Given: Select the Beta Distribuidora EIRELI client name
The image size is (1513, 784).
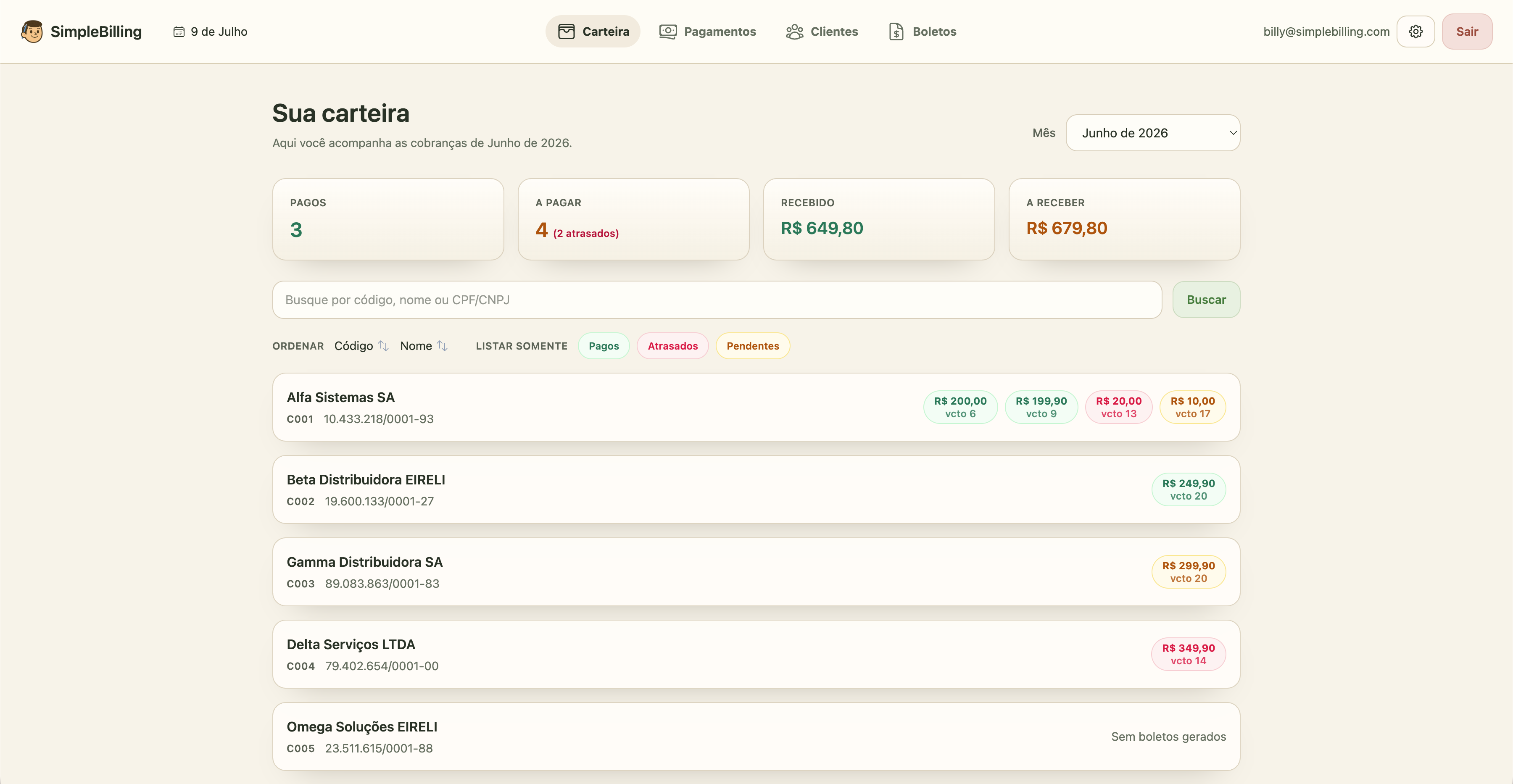Looking at the screenshot, I should pyautogui.click(x=366, y=480).
